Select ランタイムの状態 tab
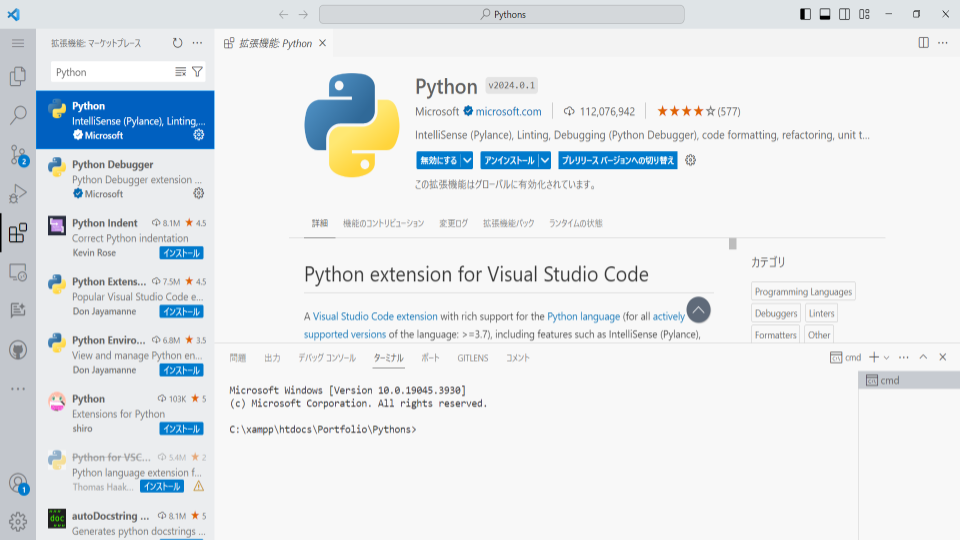960x540 pixels. pos(576,223)
